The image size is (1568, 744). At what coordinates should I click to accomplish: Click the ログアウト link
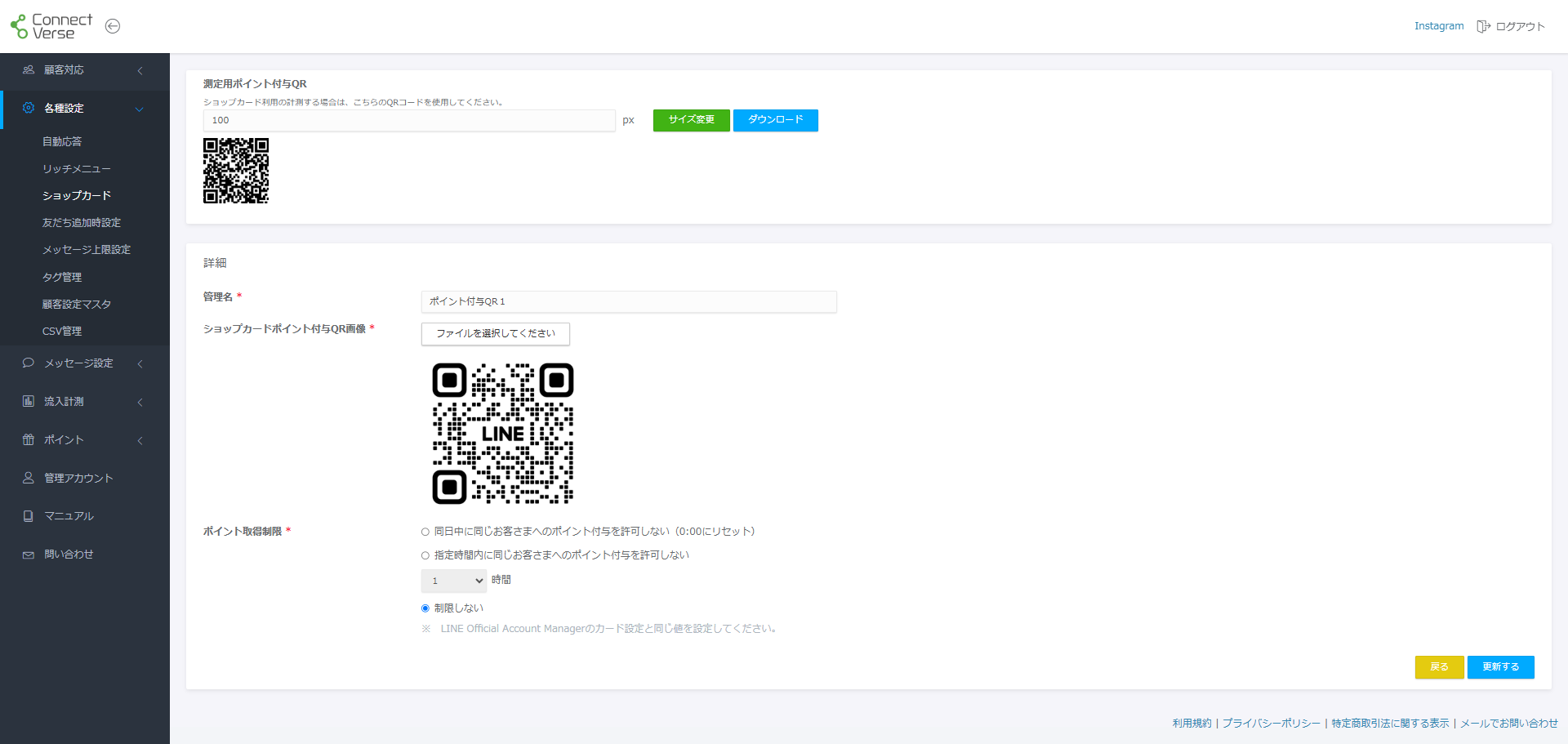[1521, 26]
